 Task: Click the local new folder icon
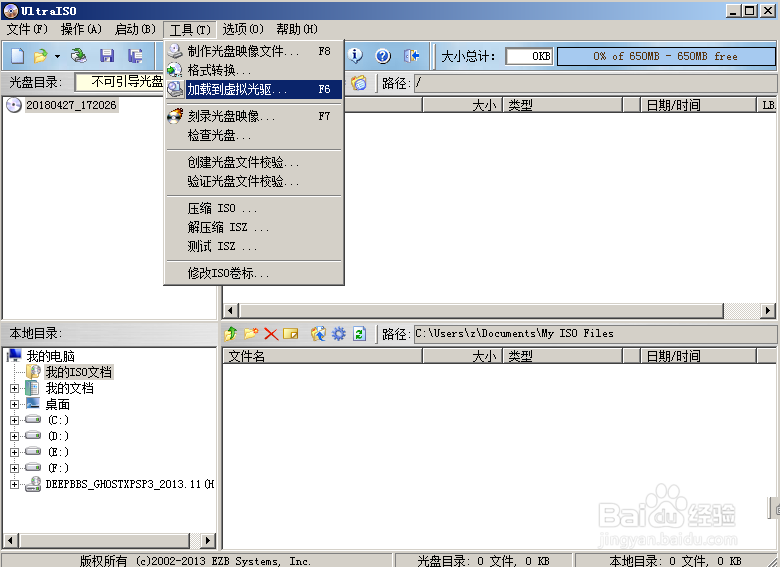pos(251,333)
